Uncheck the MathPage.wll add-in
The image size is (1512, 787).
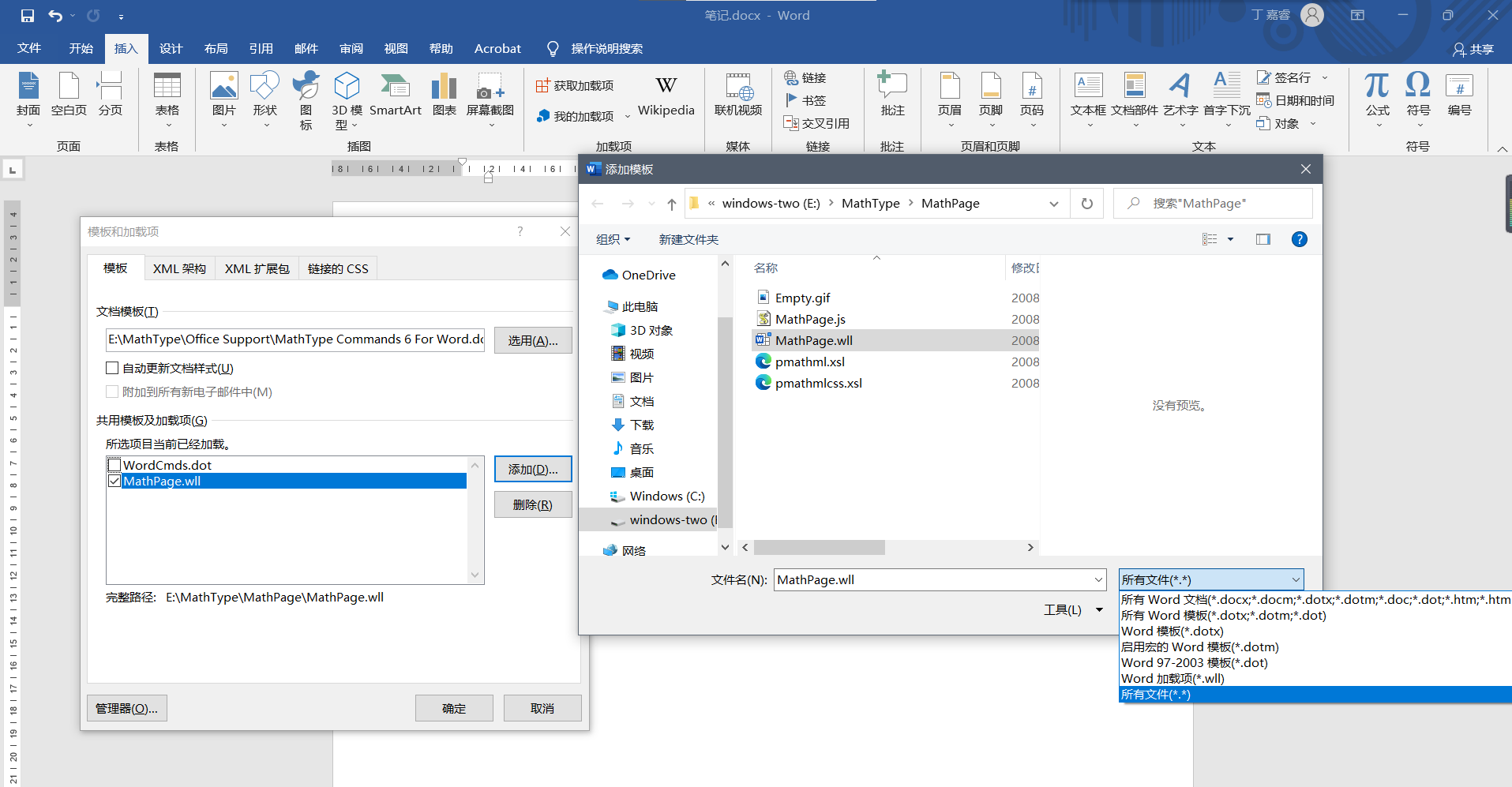[x=114, y=481]
